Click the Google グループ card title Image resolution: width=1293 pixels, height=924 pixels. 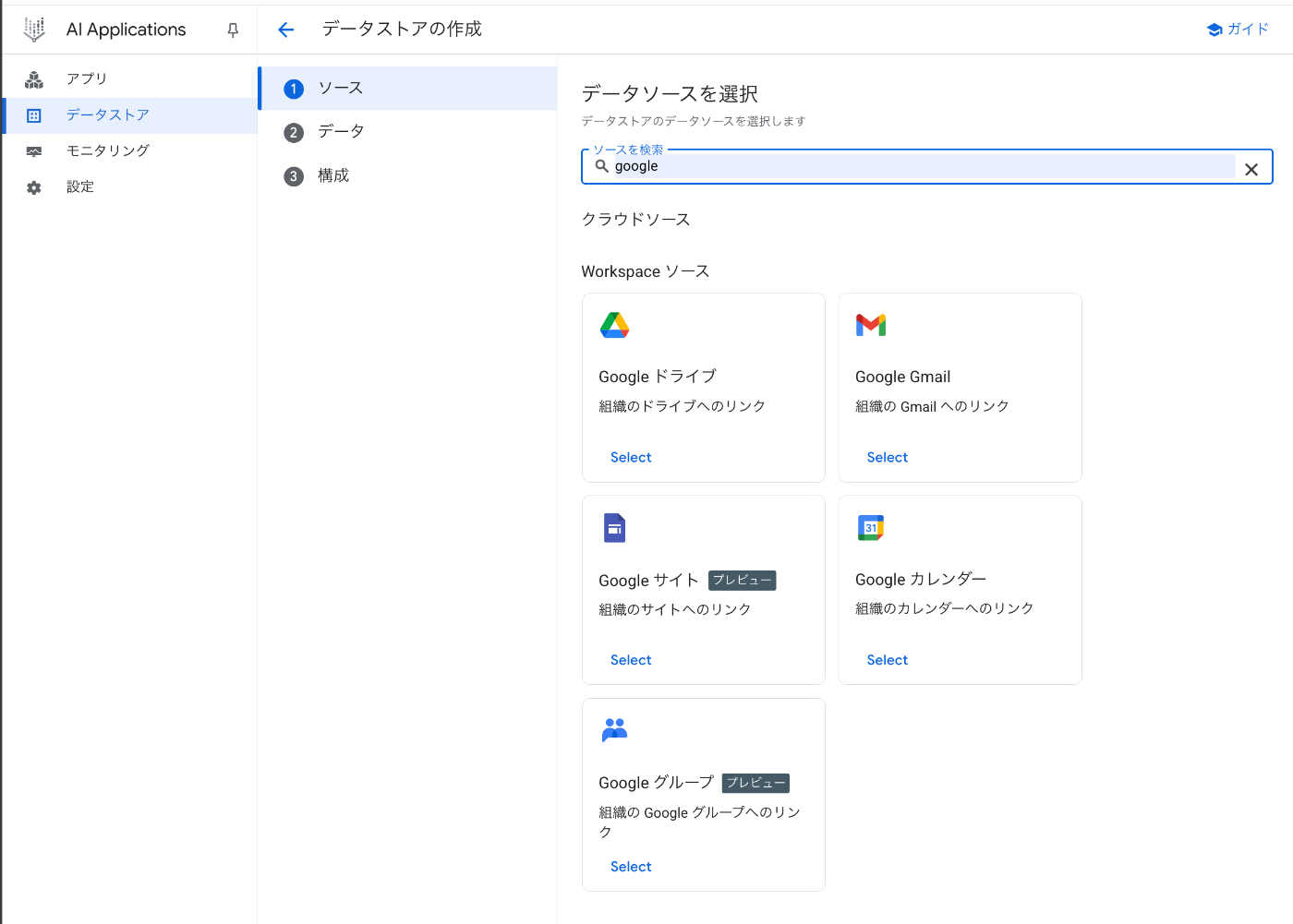[x=656, y=783]
